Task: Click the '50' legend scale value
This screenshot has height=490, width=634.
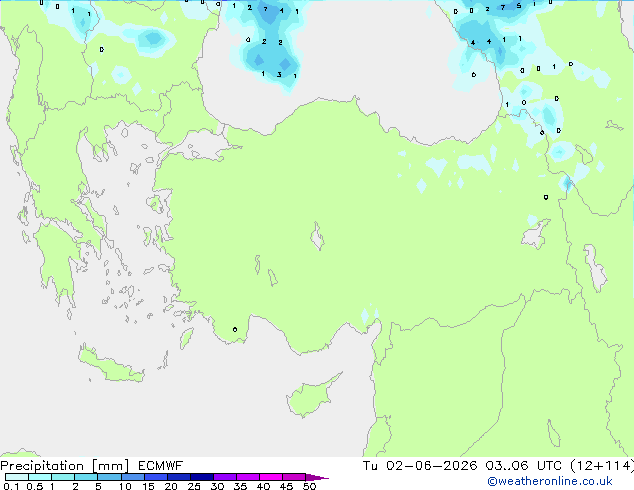Action: click(x=309, y=486)
